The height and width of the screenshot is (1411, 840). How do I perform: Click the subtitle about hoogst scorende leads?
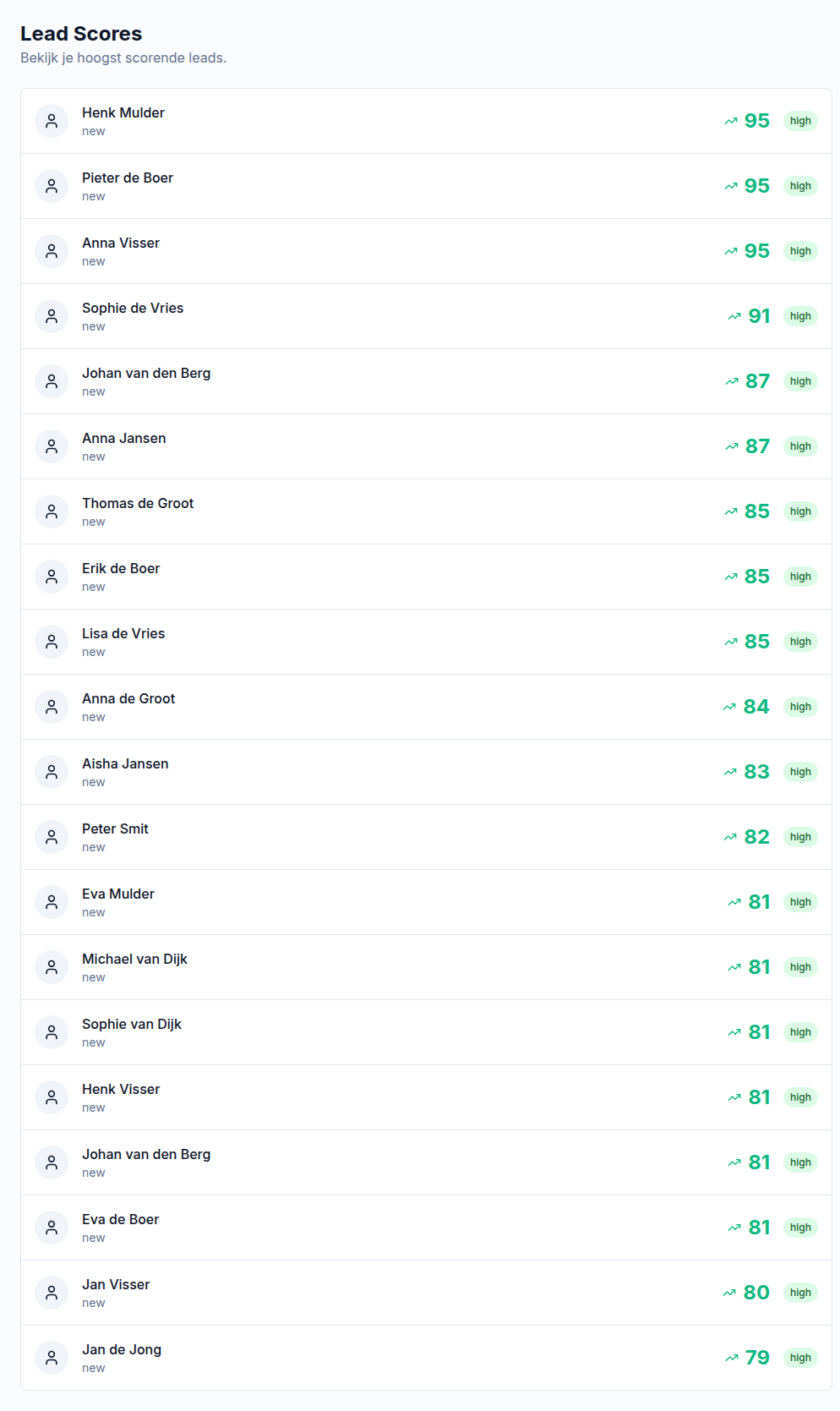click(x=123, y=58)
